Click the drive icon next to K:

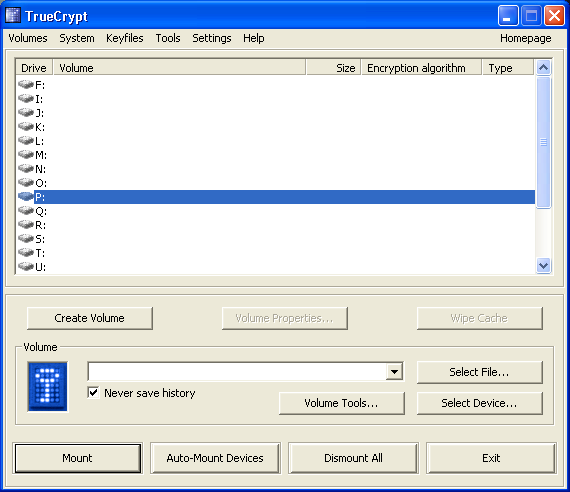(26, 126)
